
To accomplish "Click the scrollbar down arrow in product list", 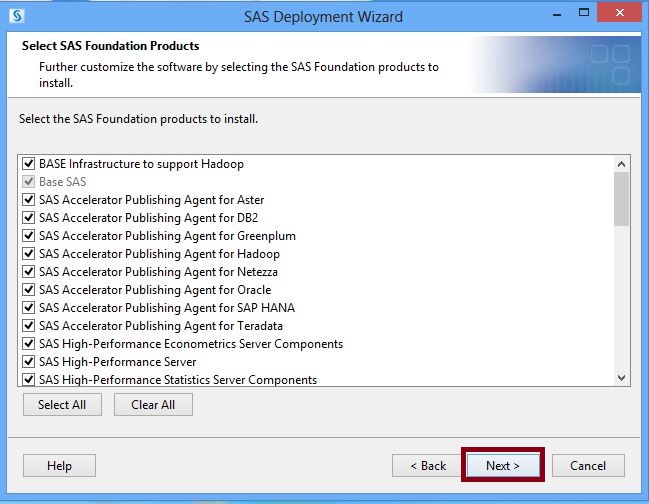I will pyautogui.click(x=621, y=377).
